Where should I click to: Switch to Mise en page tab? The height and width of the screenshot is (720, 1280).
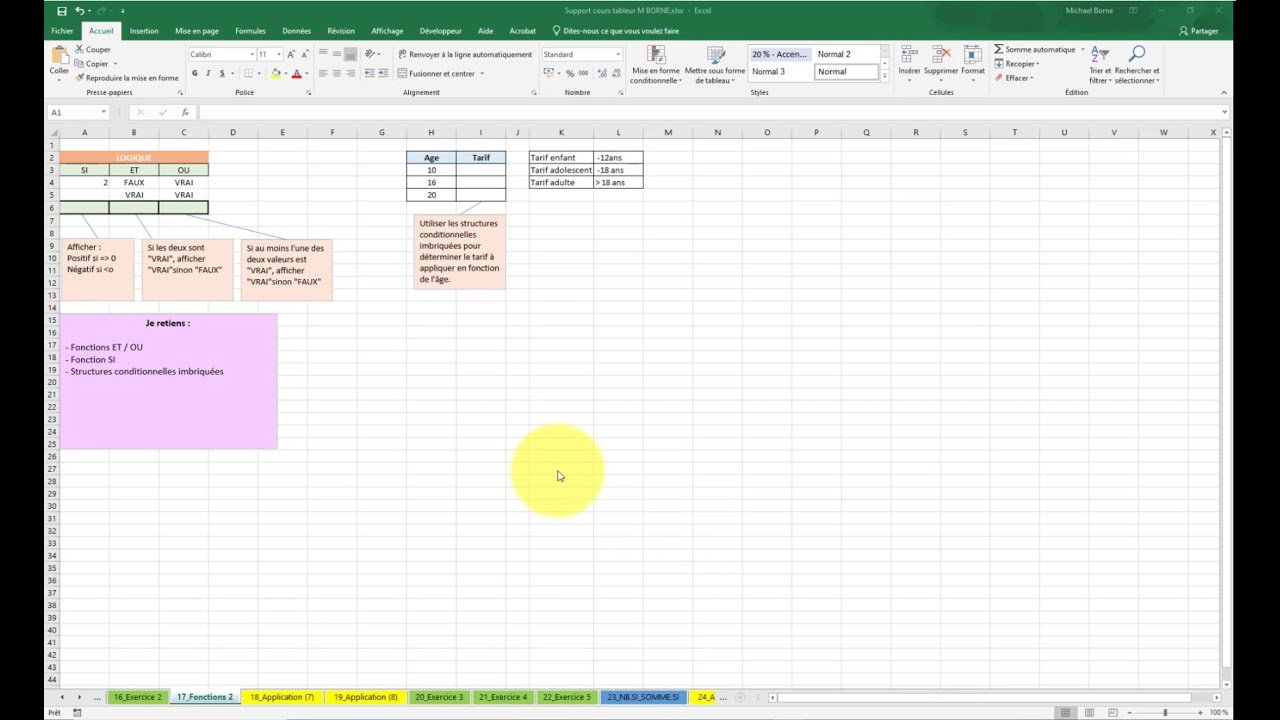pyautogui.click(x=197, y=31)
